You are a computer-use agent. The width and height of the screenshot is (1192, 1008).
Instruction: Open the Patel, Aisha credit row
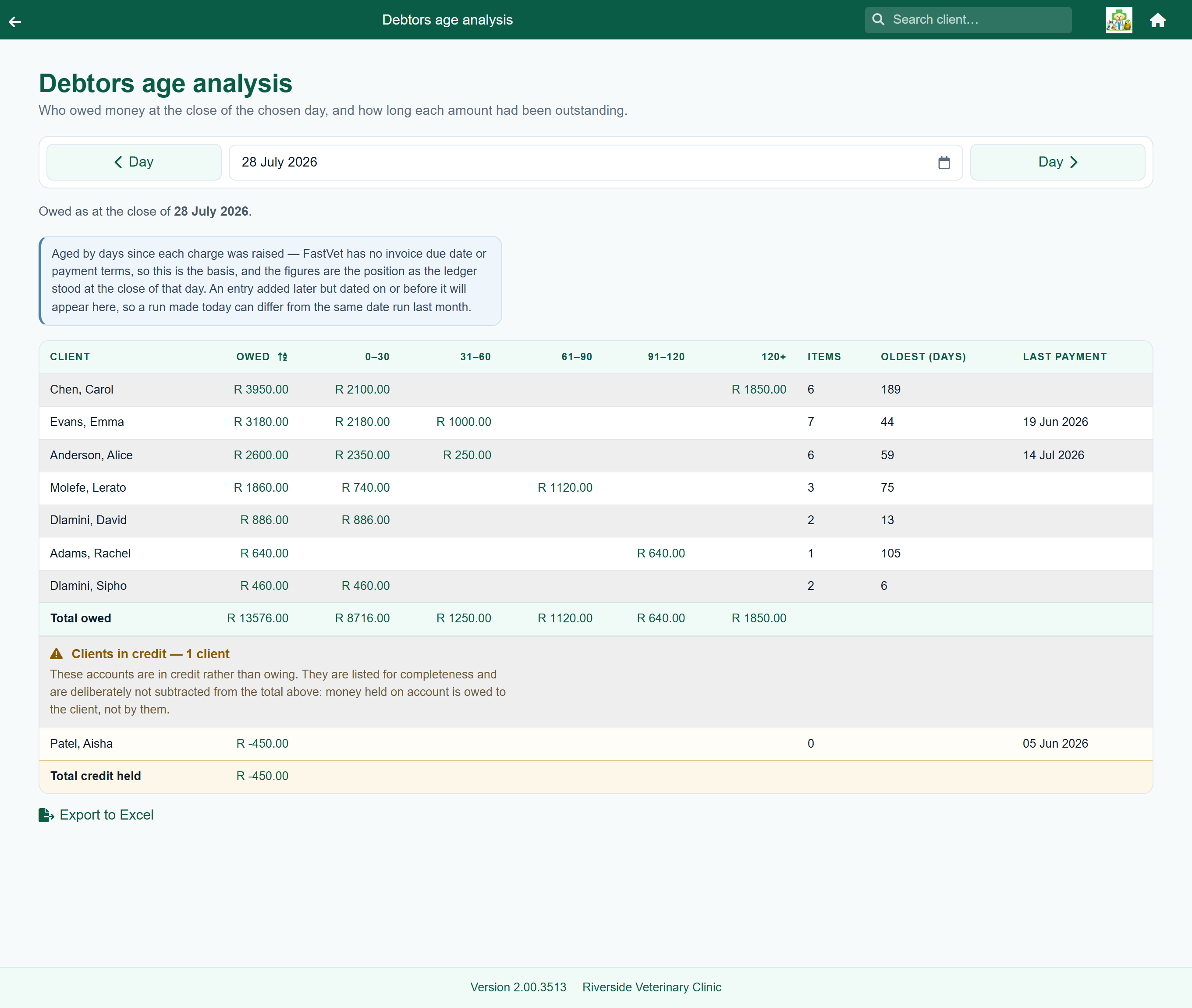pos(596,743)
